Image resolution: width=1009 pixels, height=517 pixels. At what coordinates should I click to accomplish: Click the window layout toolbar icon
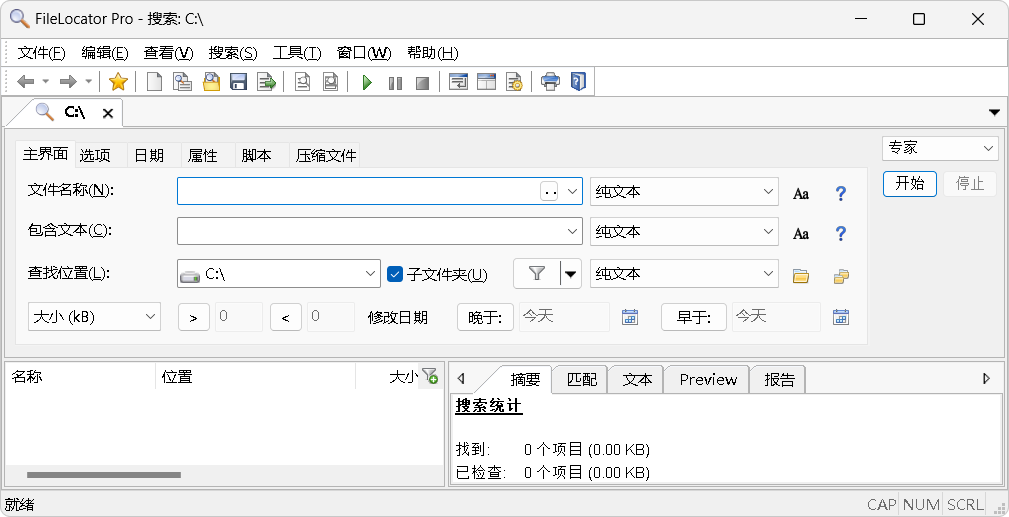[x=486, y=82]
